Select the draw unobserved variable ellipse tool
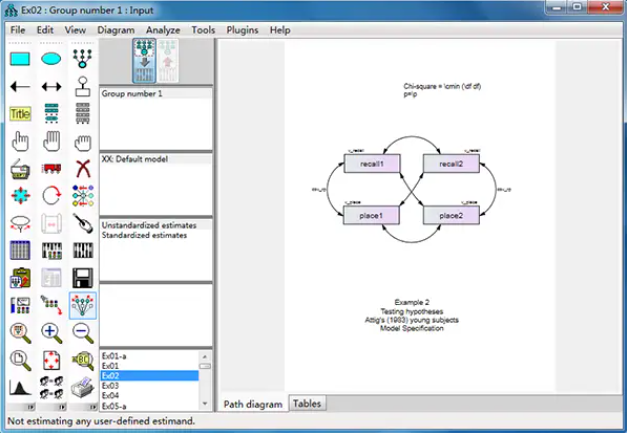Screen dimensions: 627x433 (x=51, y=59)
